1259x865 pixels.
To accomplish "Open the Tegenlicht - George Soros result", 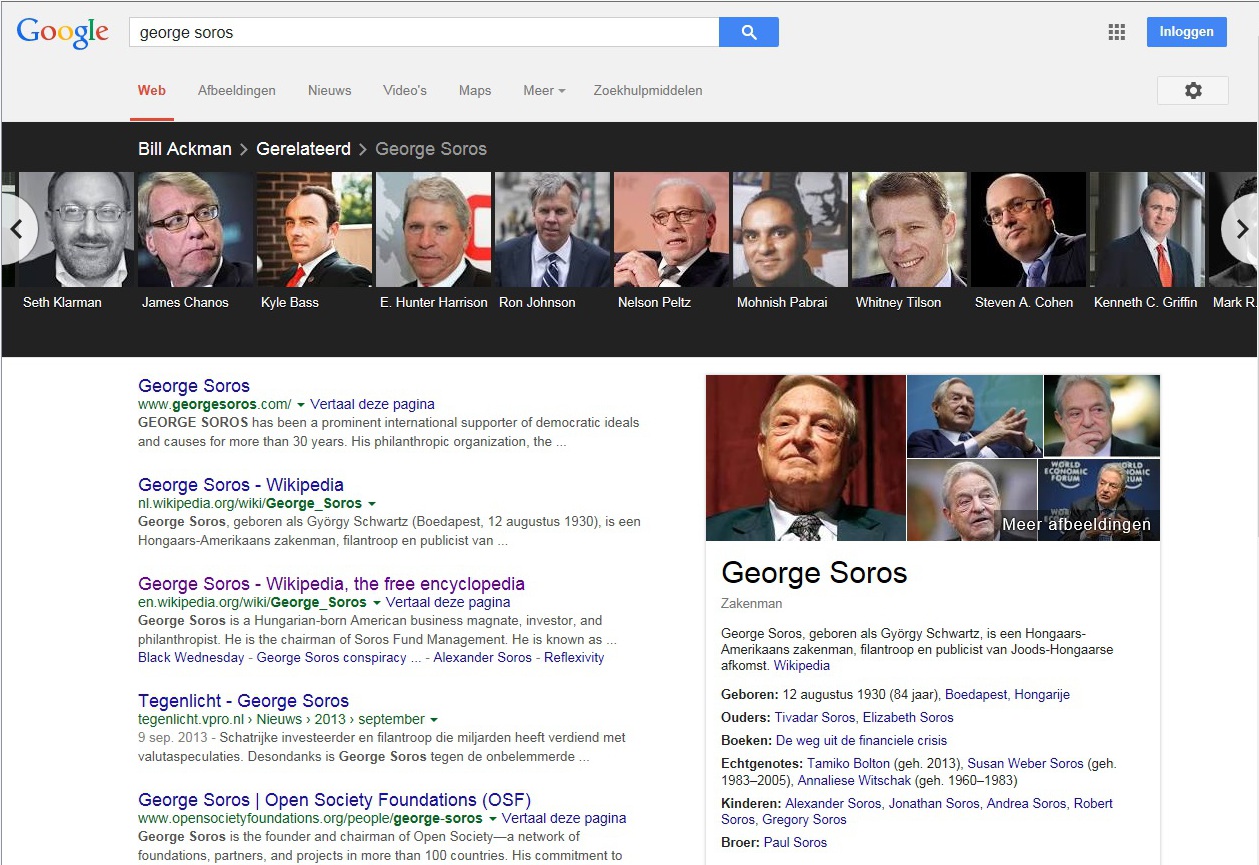I will tap(243, 701).
